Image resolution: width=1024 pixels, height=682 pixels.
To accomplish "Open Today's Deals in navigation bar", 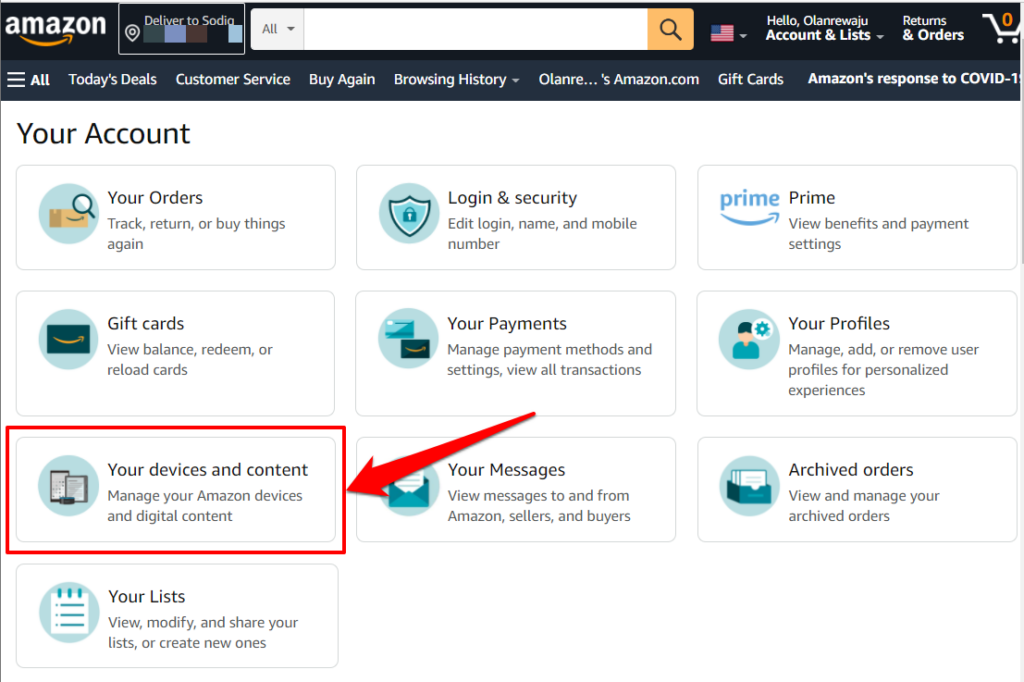I will coord(112,80).
